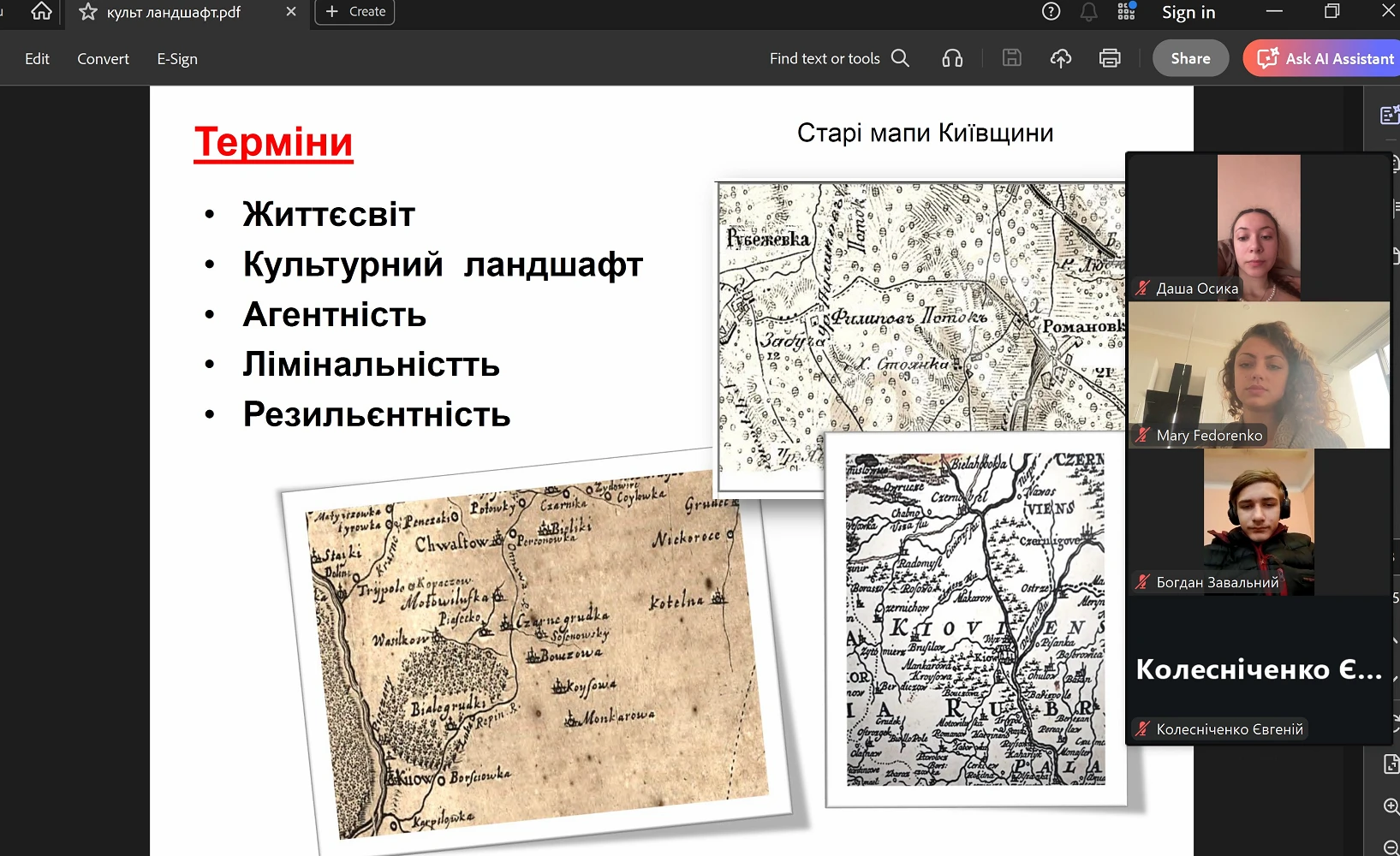Image resolution: width=1400 pixels, height=856 pixels.
Task: Open Ask AI Assistant
Action: pyautogui.click(x=1324, y=58)
